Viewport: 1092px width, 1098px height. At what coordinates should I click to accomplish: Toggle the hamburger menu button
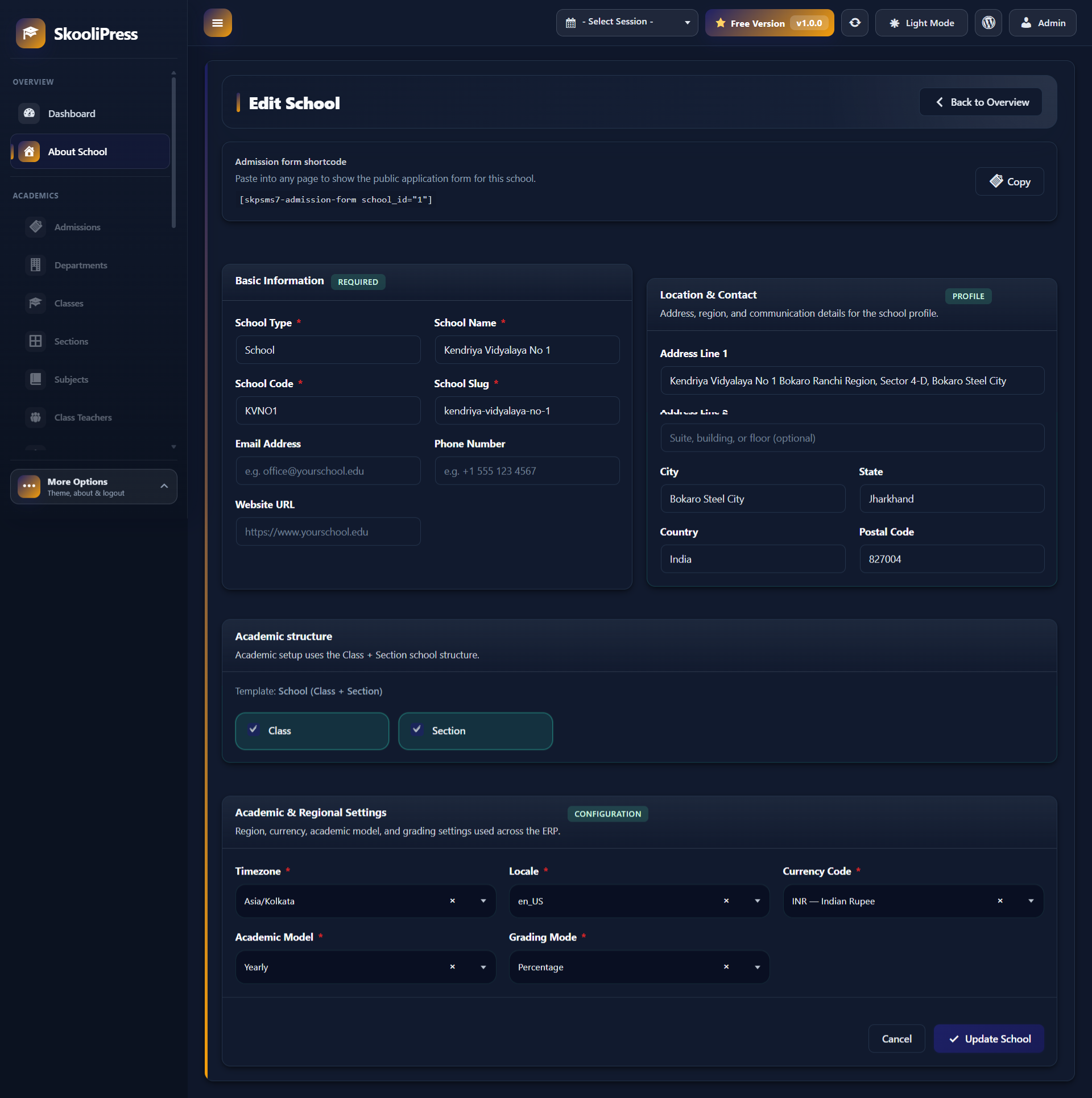tap(217, 23)
